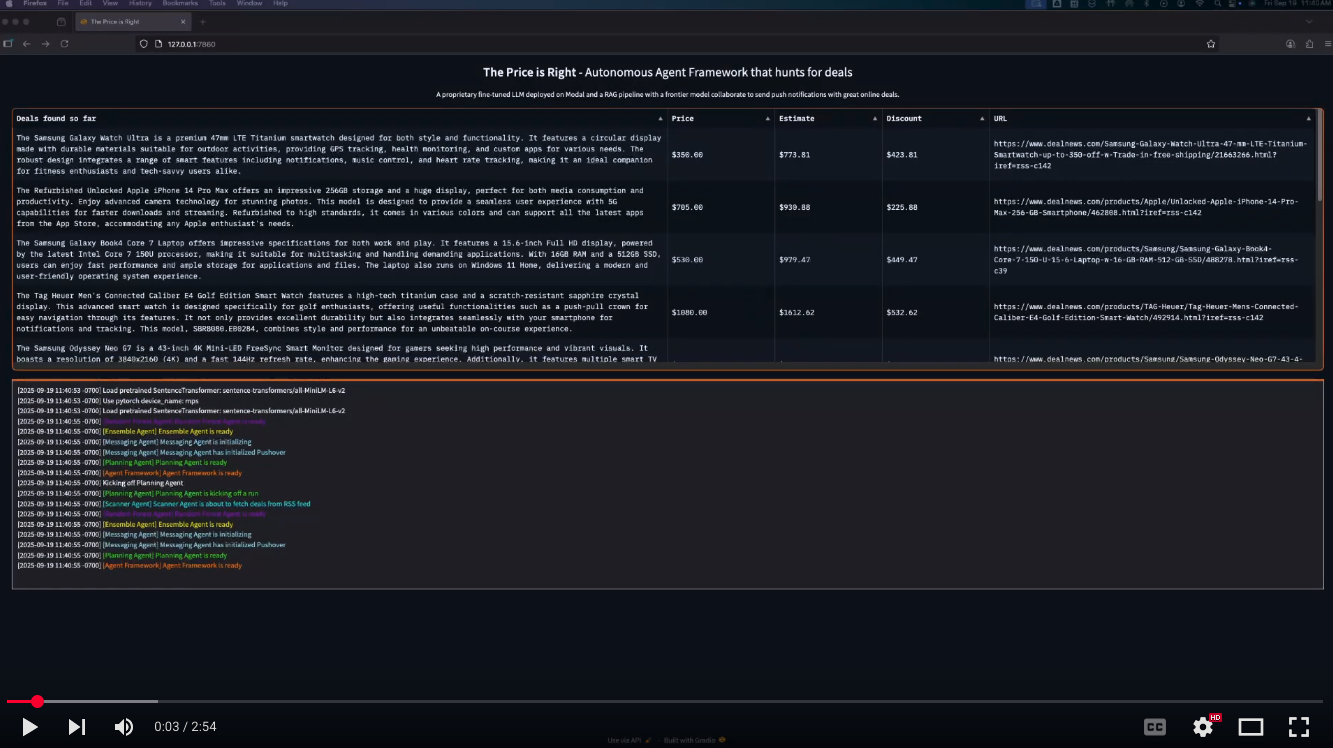
Task: Toggle closed captions
Action: tap(1155, 727)
